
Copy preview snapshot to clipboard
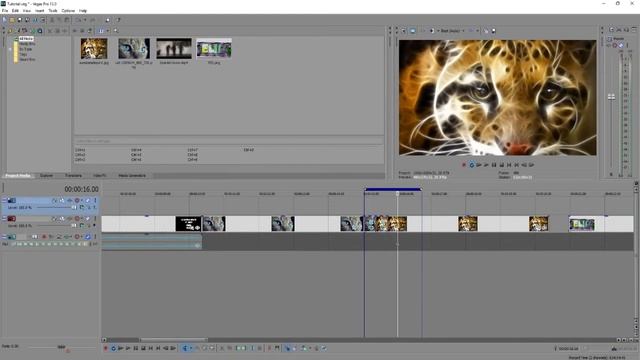pos(486,31)
